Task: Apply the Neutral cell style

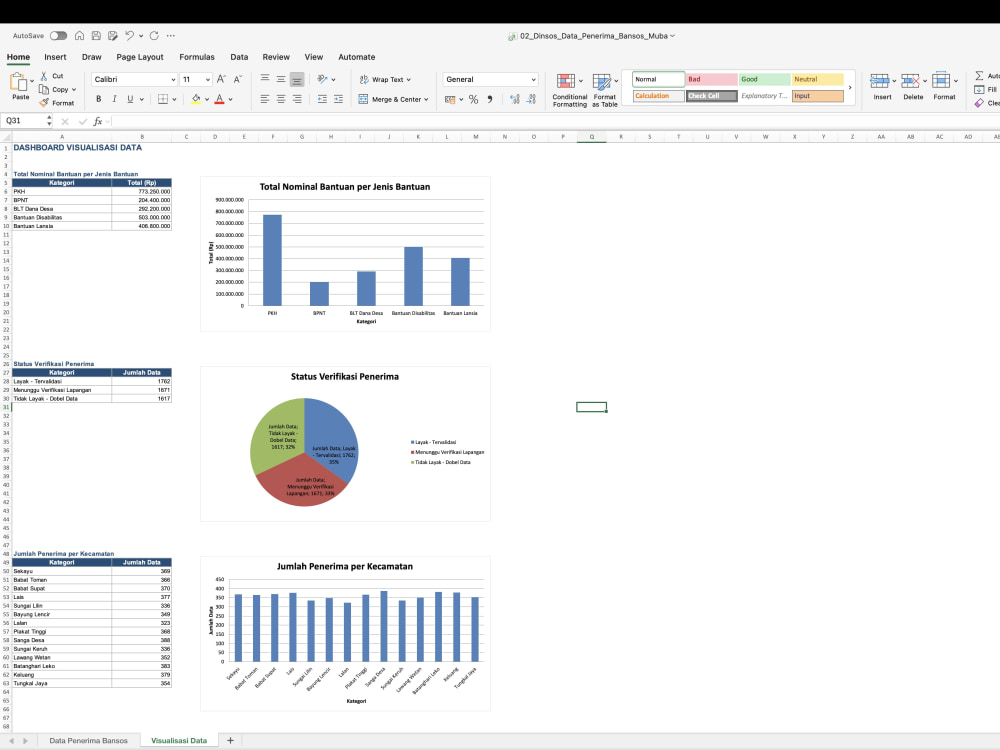Action: pyautogui.click(x=818, y=79)
